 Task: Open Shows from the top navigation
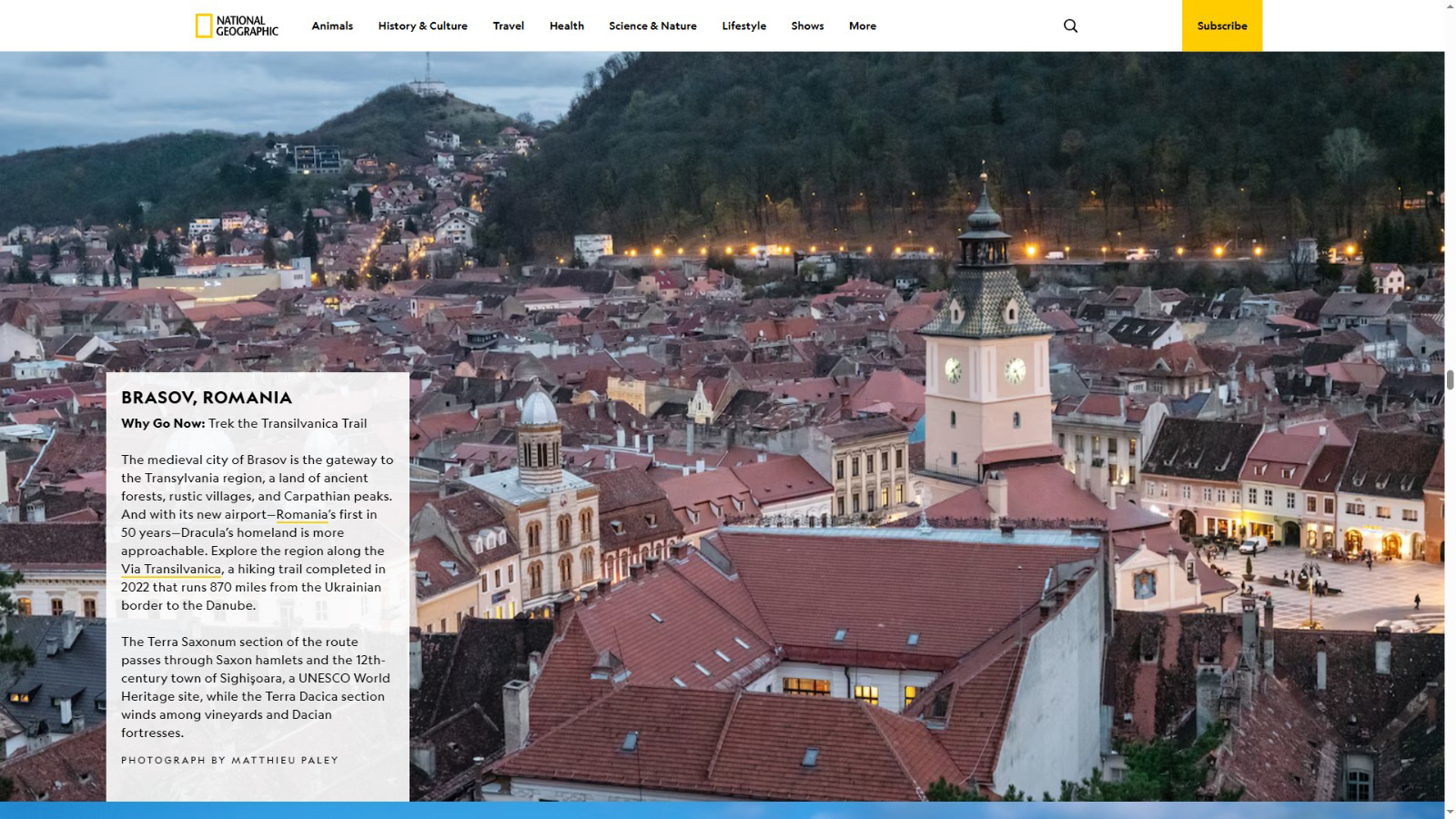click(807, 25)
